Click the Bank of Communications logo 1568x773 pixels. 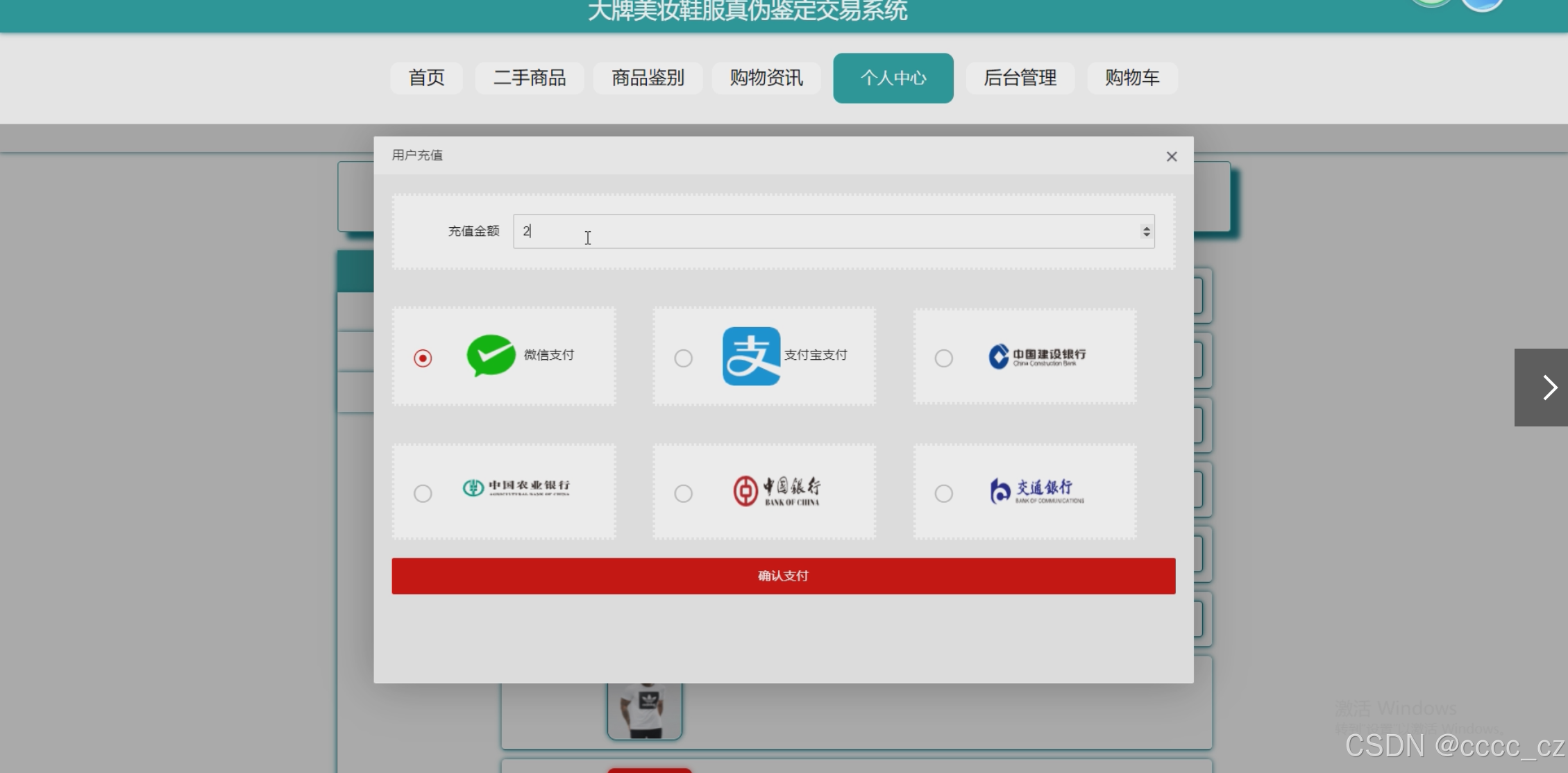[x=1037, y=491]
